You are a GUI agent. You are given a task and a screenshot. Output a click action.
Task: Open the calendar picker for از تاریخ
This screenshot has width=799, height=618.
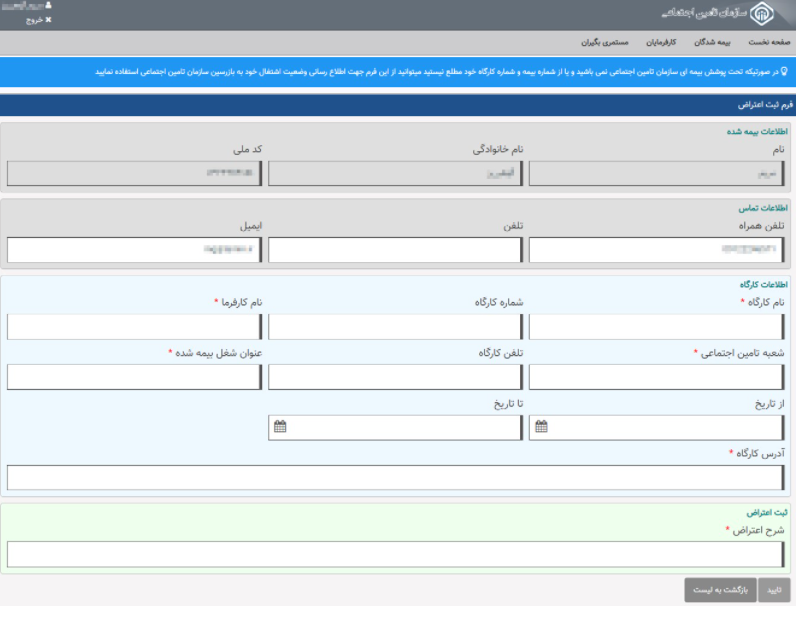tap(541, 426)
